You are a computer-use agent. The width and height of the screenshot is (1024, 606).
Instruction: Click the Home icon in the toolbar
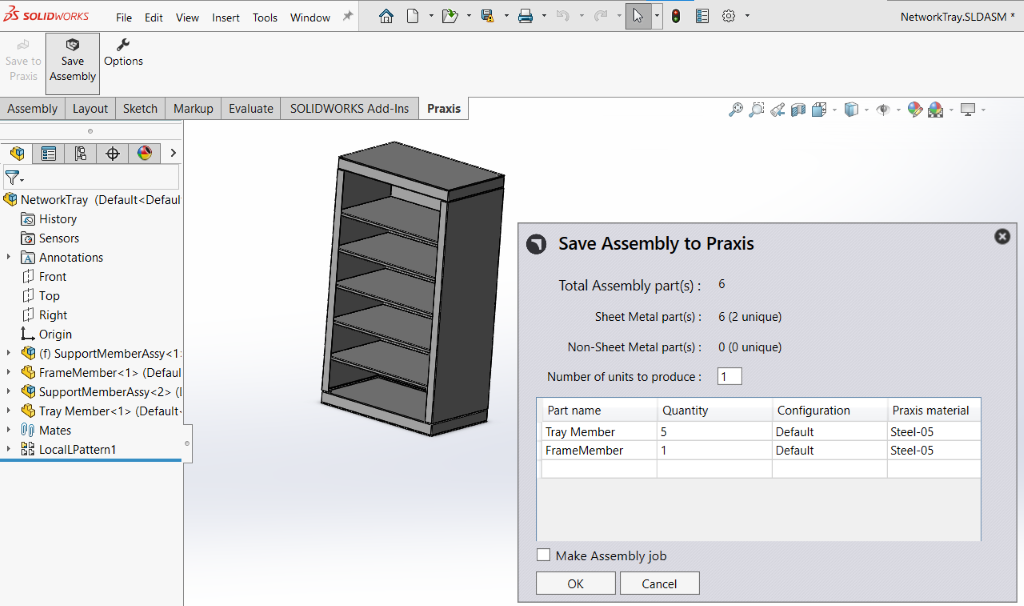[x=386, y=17]
